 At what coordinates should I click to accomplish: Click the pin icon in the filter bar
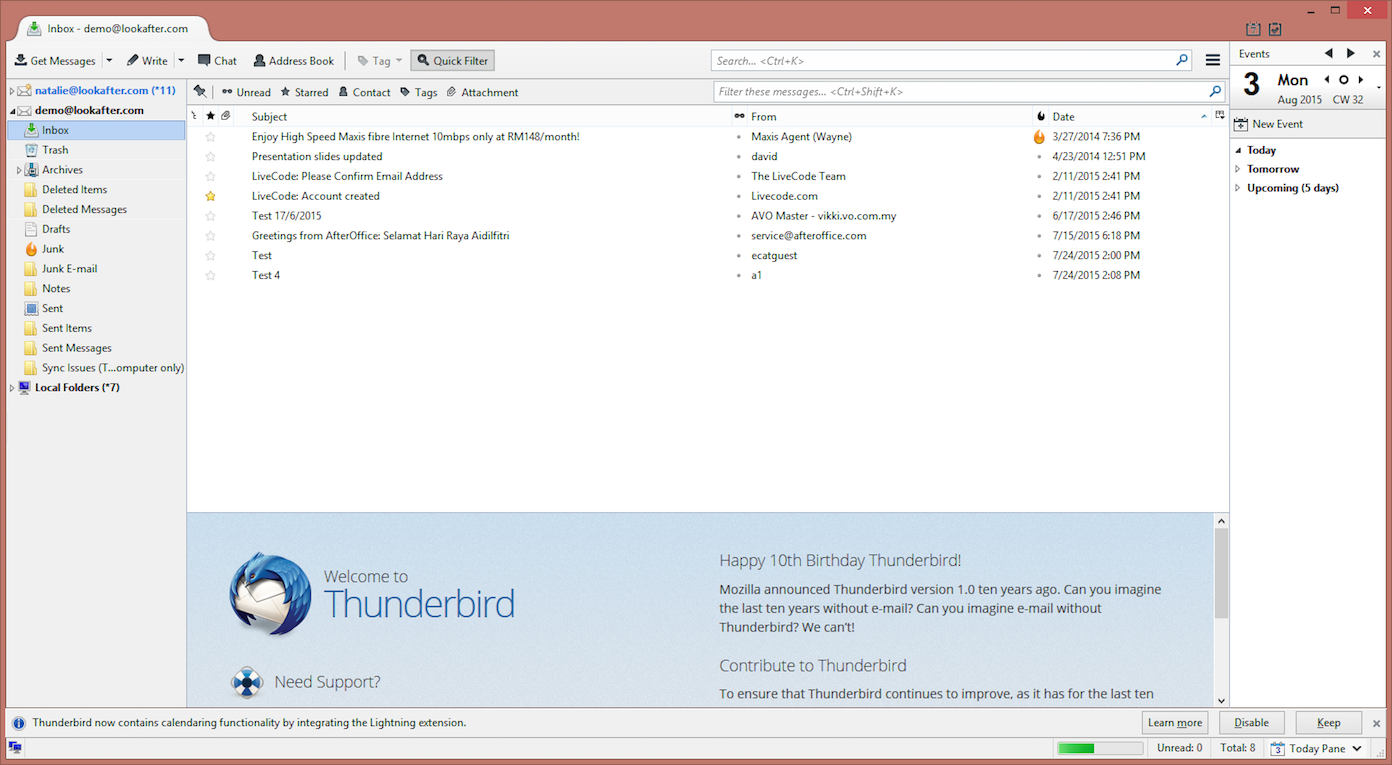[x=200, y=92]
